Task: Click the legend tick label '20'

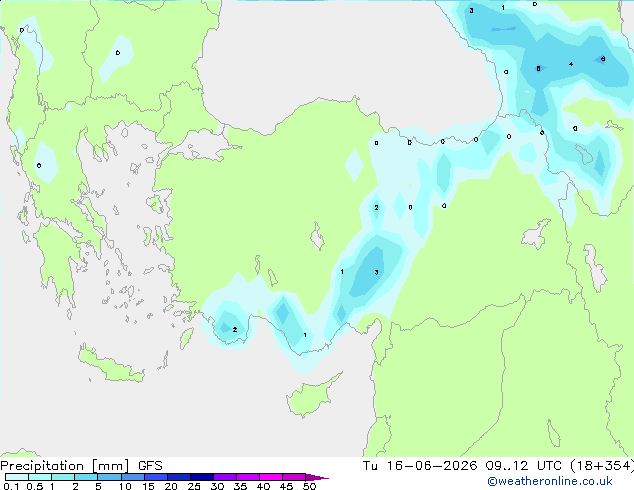Action: [171, 486]
